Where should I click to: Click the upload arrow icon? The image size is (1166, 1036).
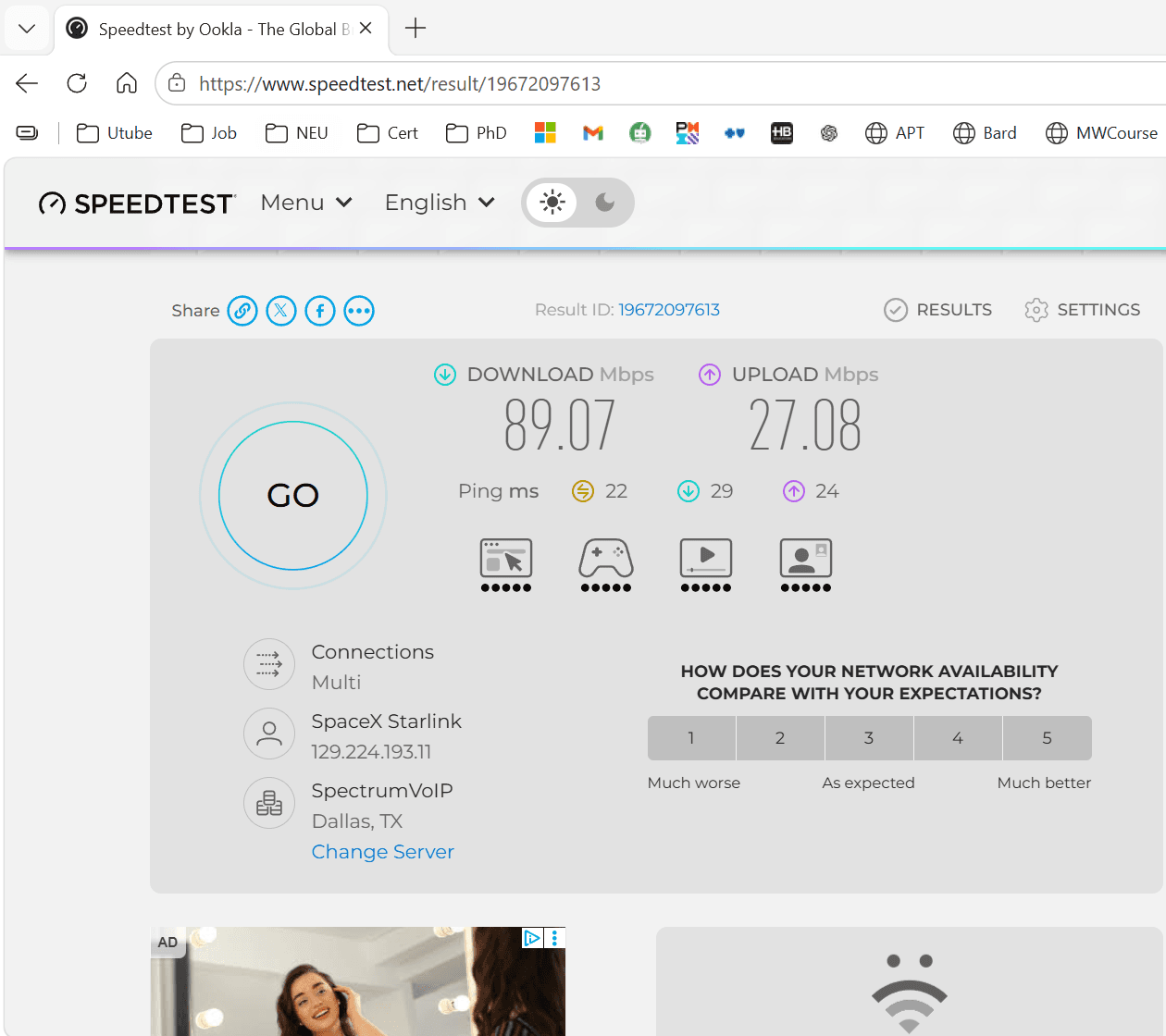pyautogui.click(x=710, y=375)
